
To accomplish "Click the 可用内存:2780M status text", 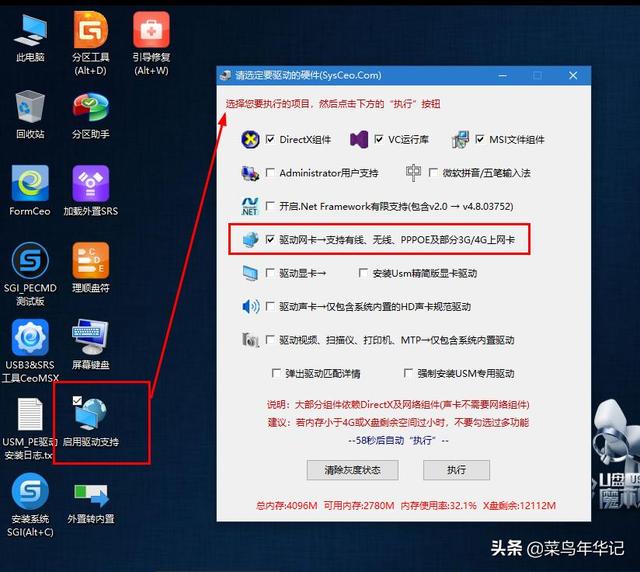I will click(359, 505).
